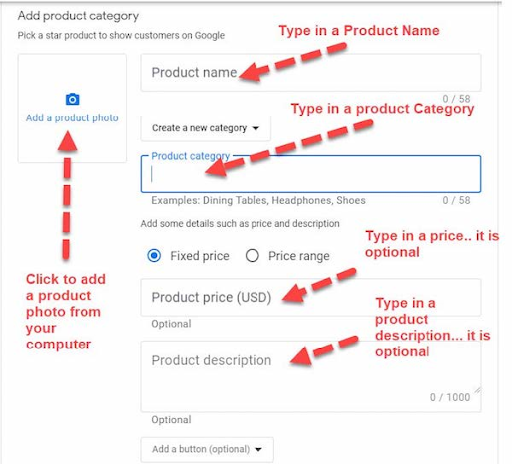Click the "0 / 1000" description character counter
512x464 pixels.
point(450,397)
